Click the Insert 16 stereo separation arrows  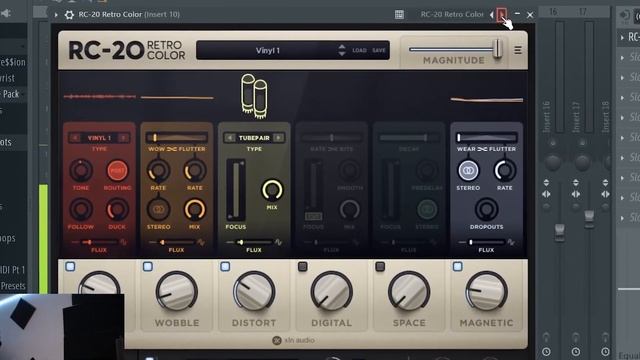click(546, 194)
